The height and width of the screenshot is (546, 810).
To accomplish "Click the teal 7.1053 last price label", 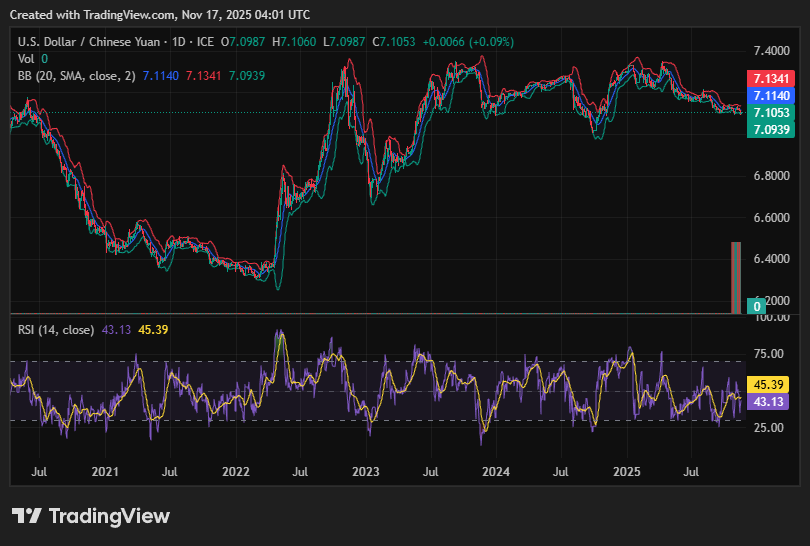I will pyautogui.click(x=771, y=113).
